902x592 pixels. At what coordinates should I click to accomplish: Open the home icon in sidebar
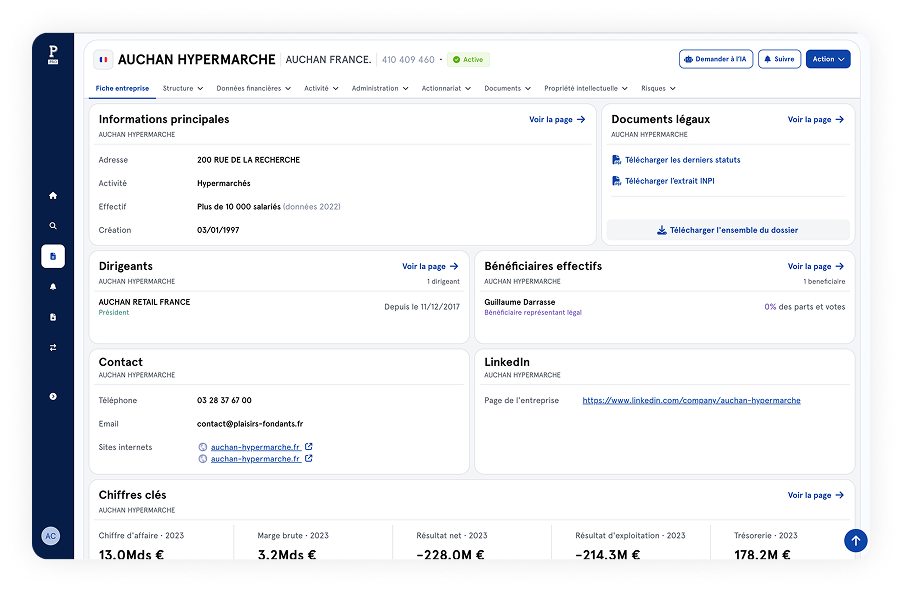click(53, 196)
